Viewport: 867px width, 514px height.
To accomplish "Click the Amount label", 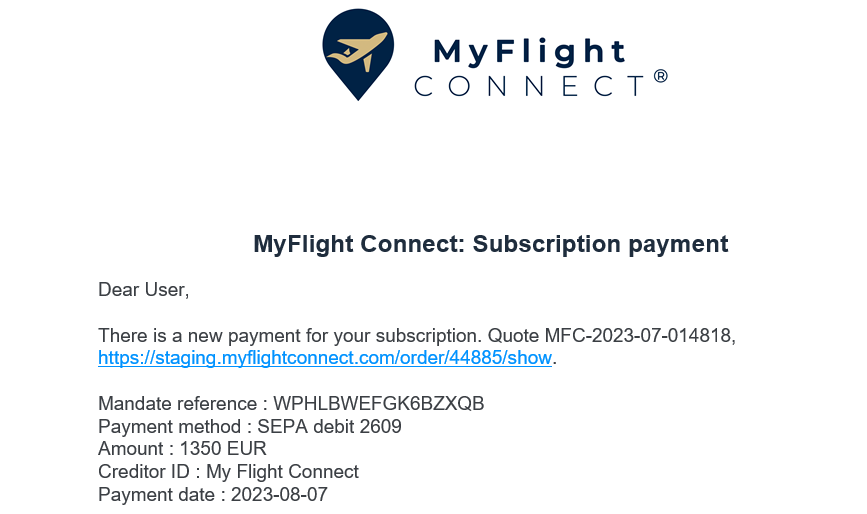I will point(131,448).
